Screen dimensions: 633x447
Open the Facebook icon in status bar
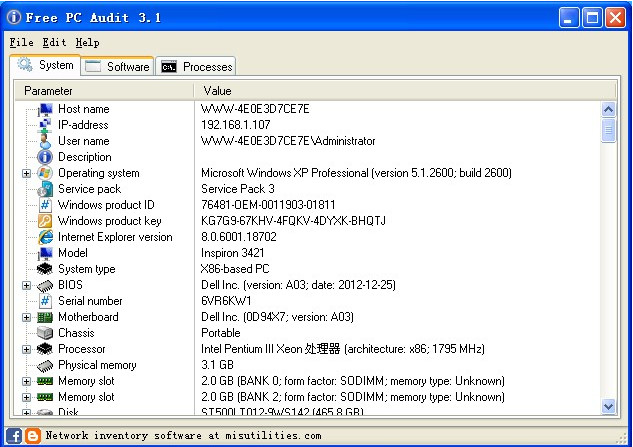[x=14, y=436]
